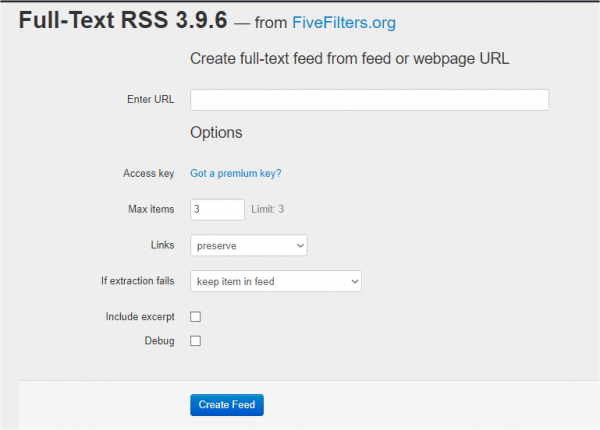This screenshot has width=600, height=430.
Task: Click the "Limit: 3" hint text
Action: (x=267, y=209)
